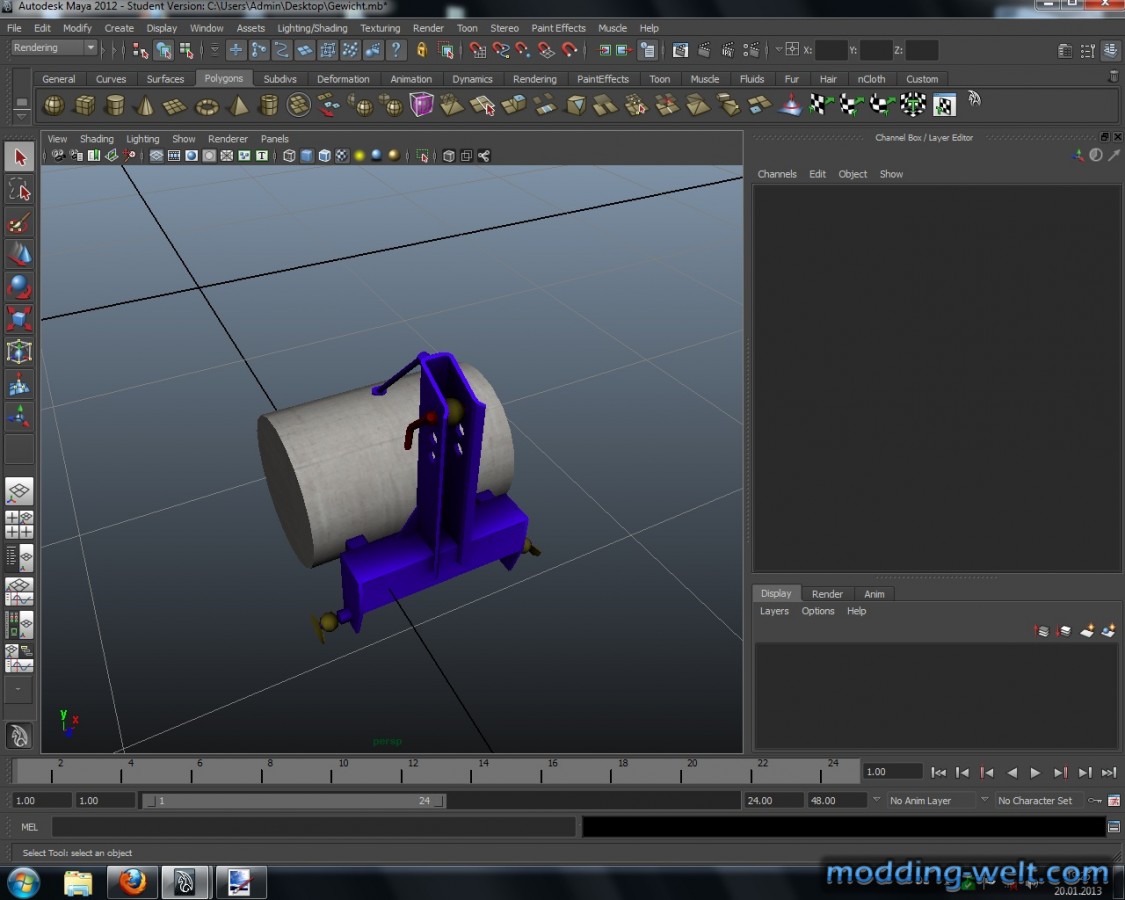Switch to the Render layer tab
The width and height of the screenshot is (1125, 900).
[827, 594]
